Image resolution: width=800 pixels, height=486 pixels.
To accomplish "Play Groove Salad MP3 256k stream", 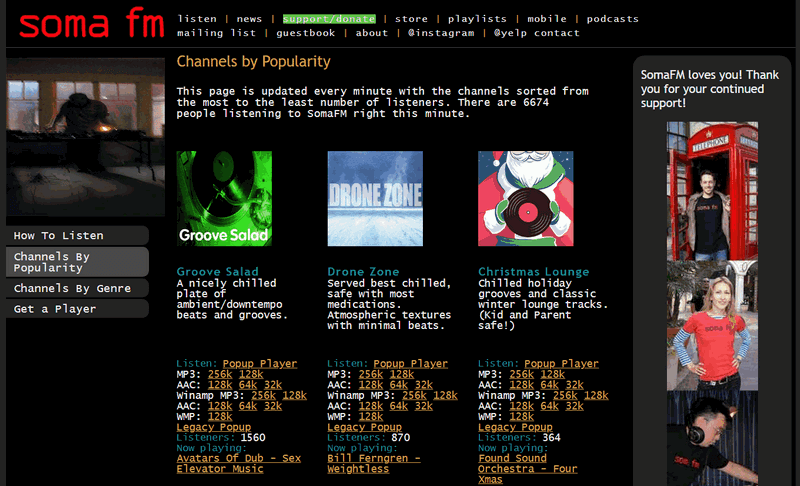I will pyautogui.click(x=220, y=374).
